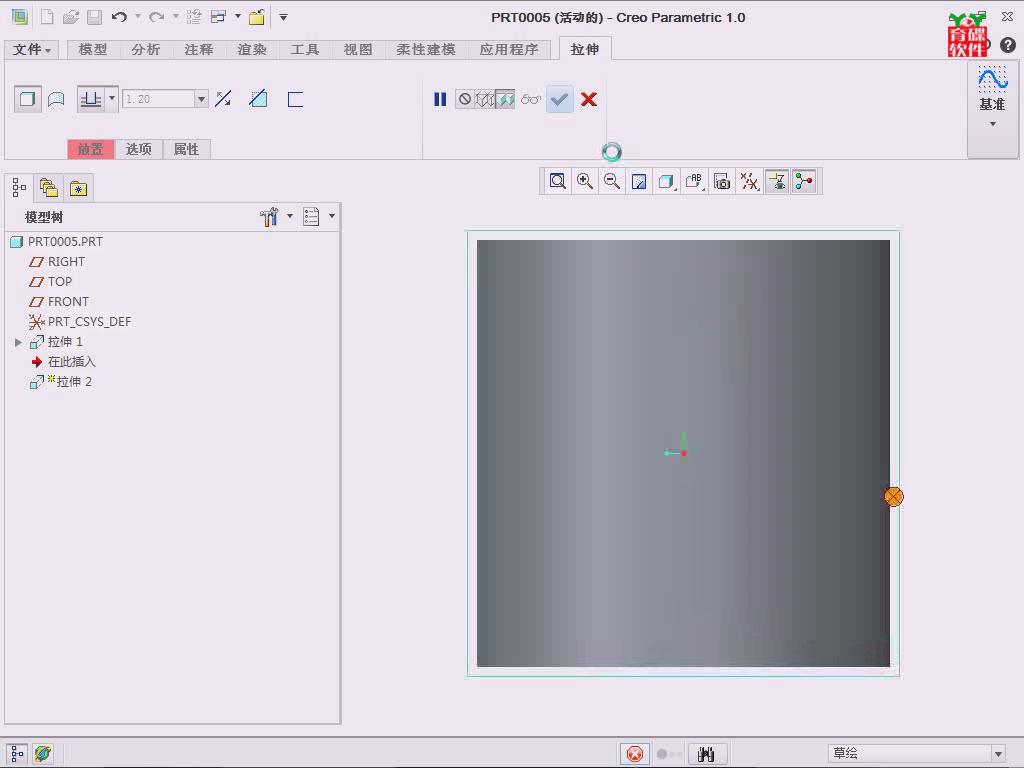The image size is (1024, 768).
Task: Click in the depth value field 1.20
Action: (158, 99)
